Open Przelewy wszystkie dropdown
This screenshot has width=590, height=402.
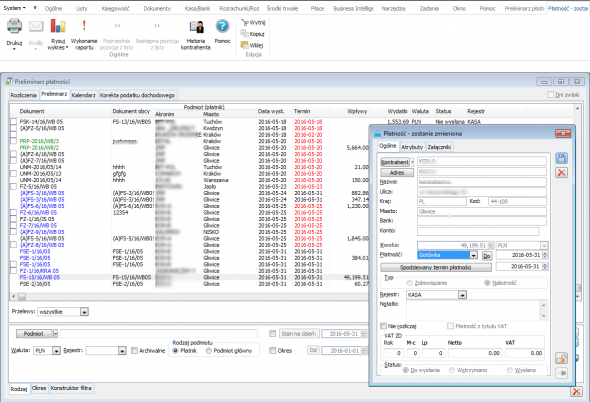pos(84,312)
